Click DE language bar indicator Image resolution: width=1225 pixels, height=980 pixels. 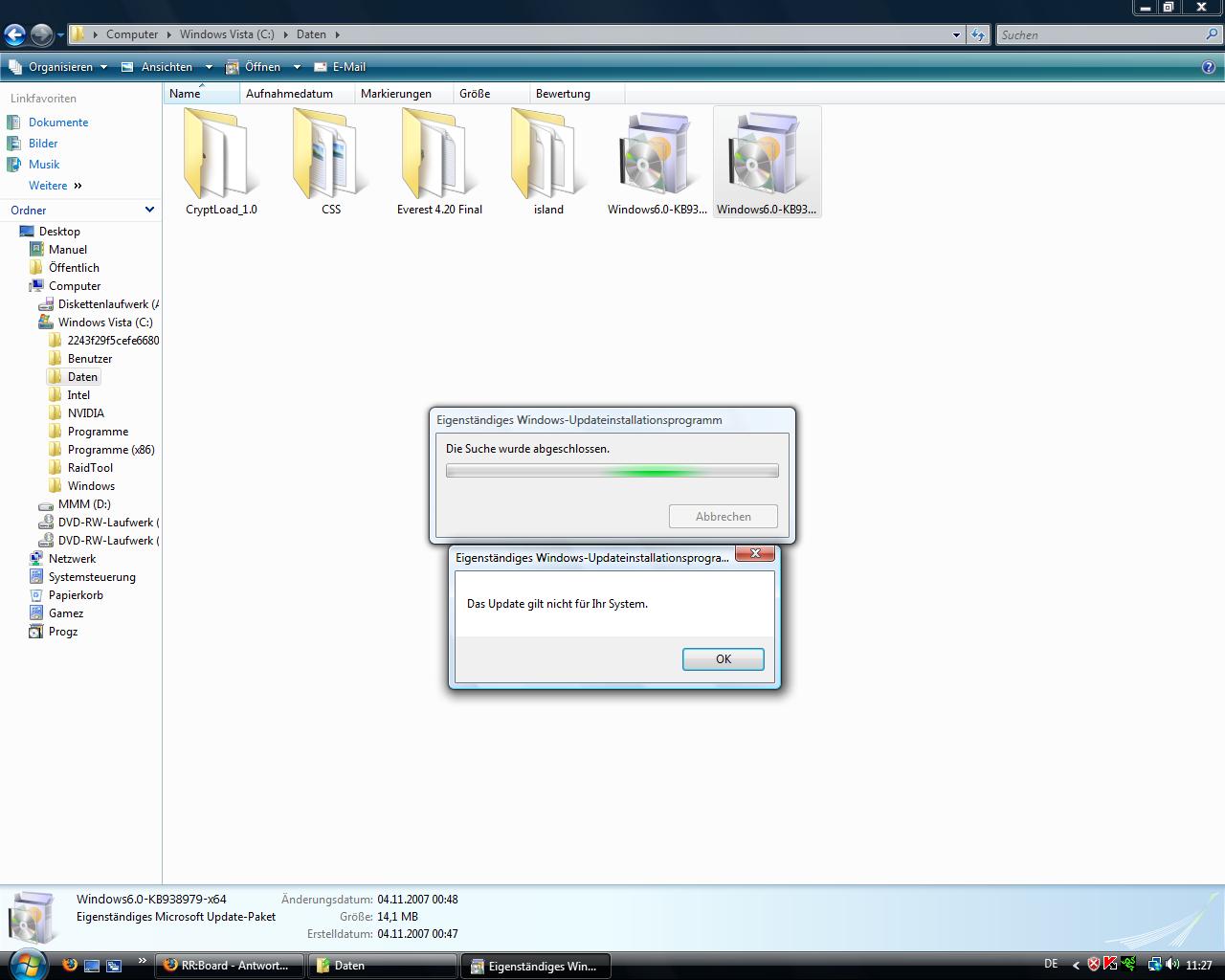(x=1051, y=964)
